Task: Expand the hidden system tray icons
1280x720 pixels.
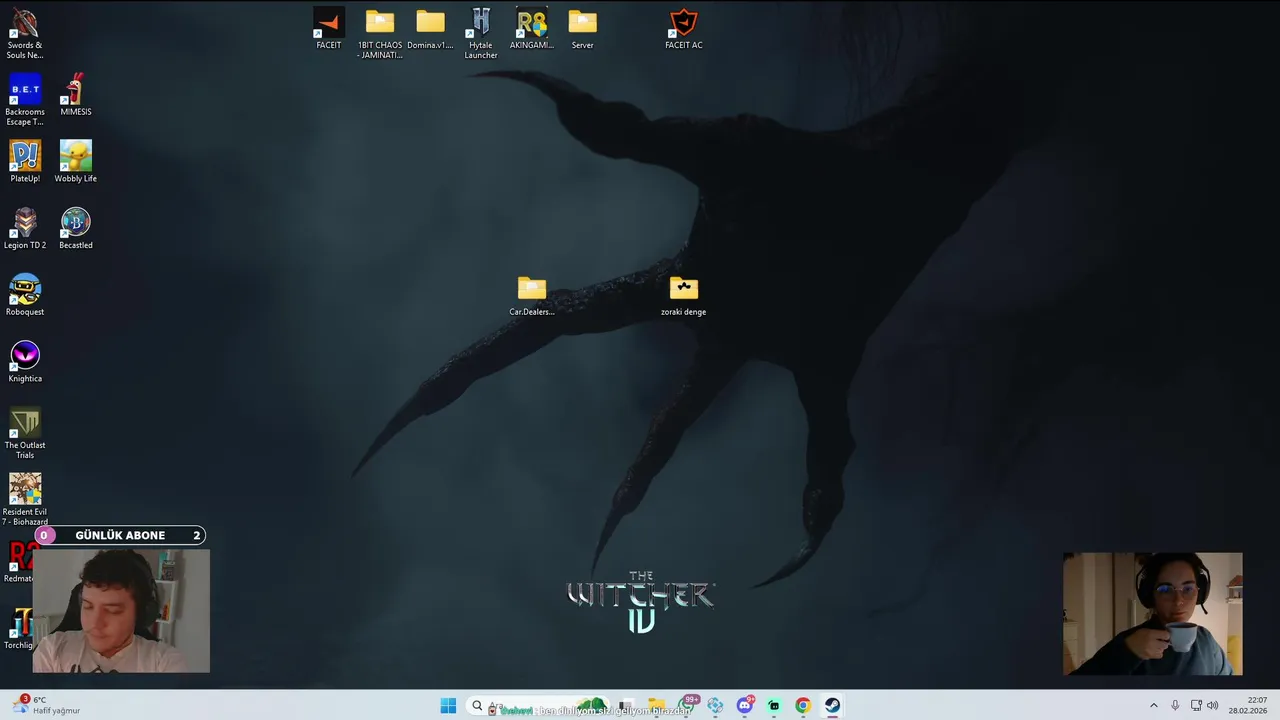Action: click(x=1153, y=706)
